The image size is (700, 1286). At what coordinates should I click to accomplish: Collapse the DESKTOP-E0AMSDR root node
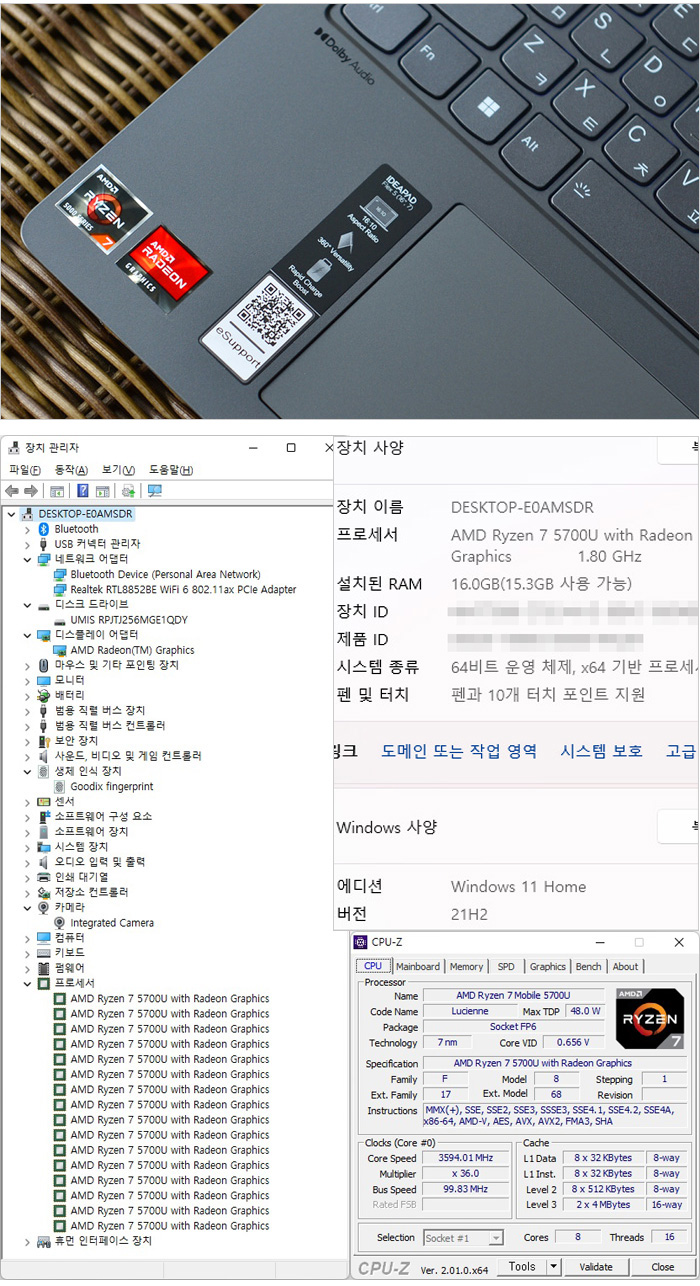click(11, 514)
